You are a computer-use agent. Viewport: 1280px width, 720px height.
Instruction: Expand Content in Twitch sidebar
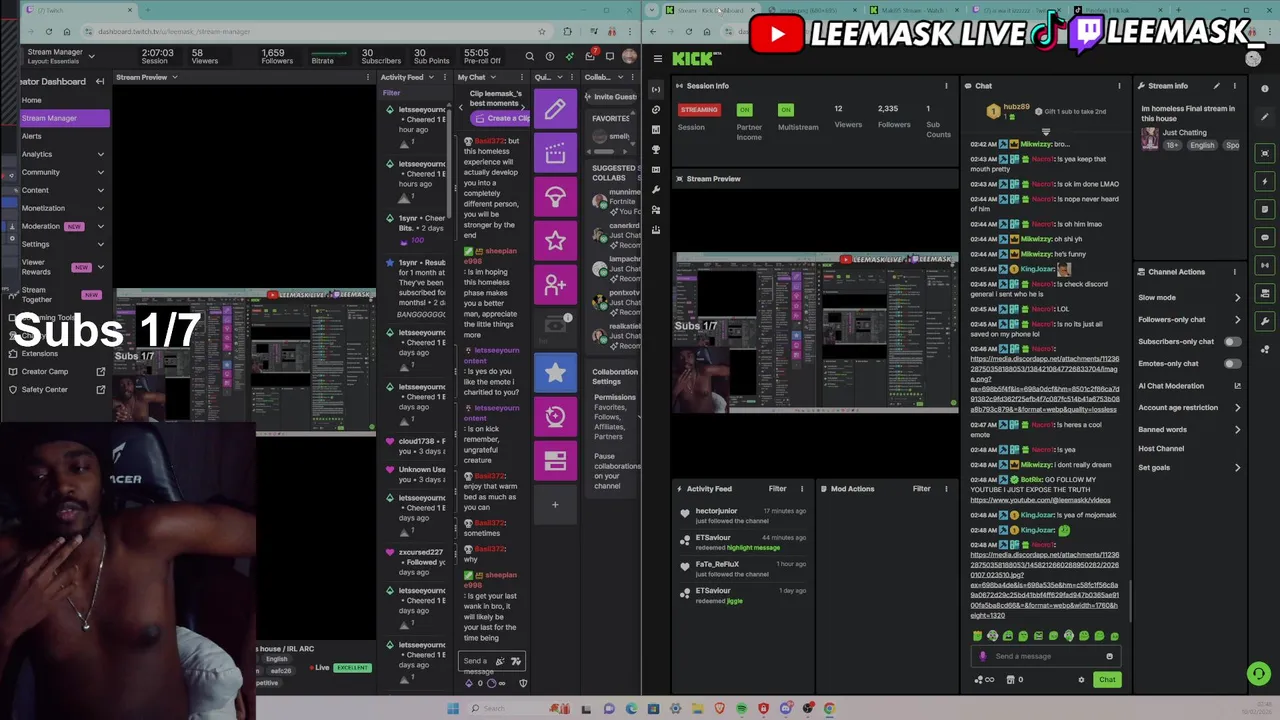[x=100, y=190]
